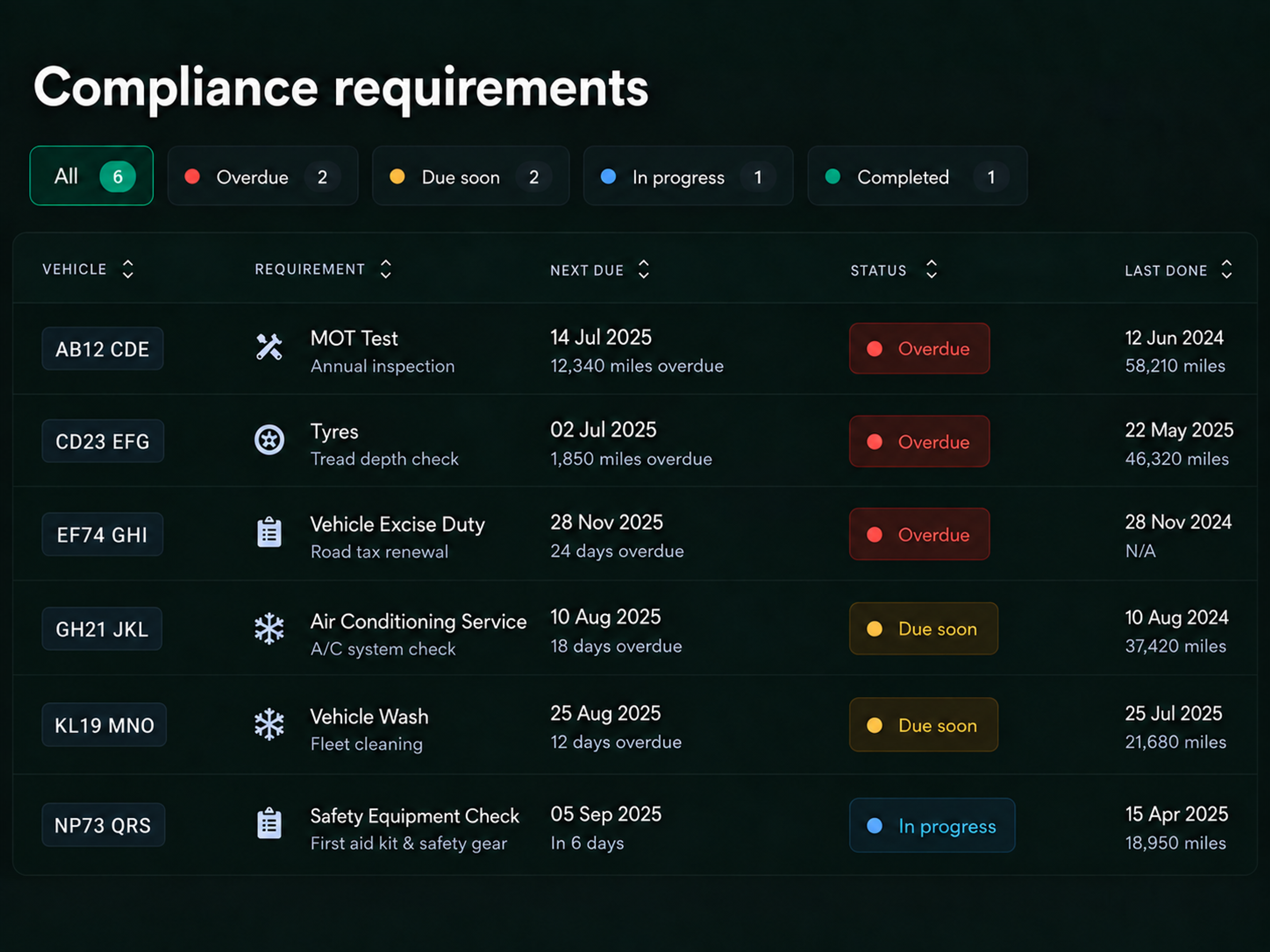This screenshot has width=1270, height=952.
Task: Click the 14 Jul 2025 due date
Action: pos(601,337)
